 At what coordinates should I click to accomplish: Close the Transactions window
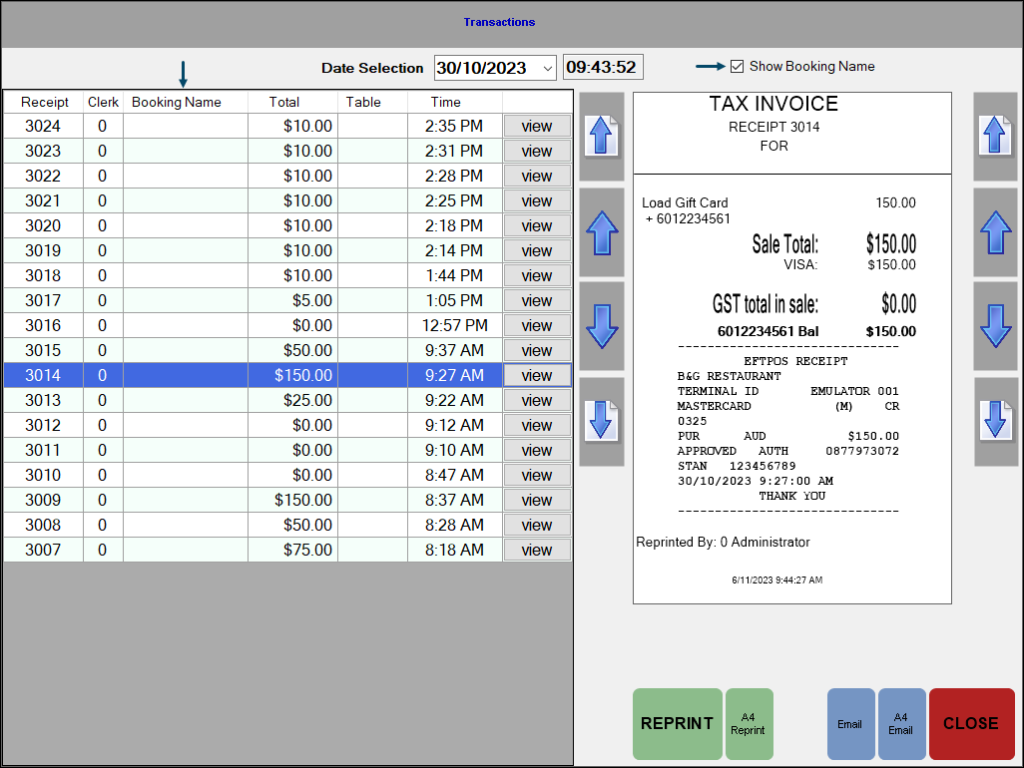(x=971, y=724)
